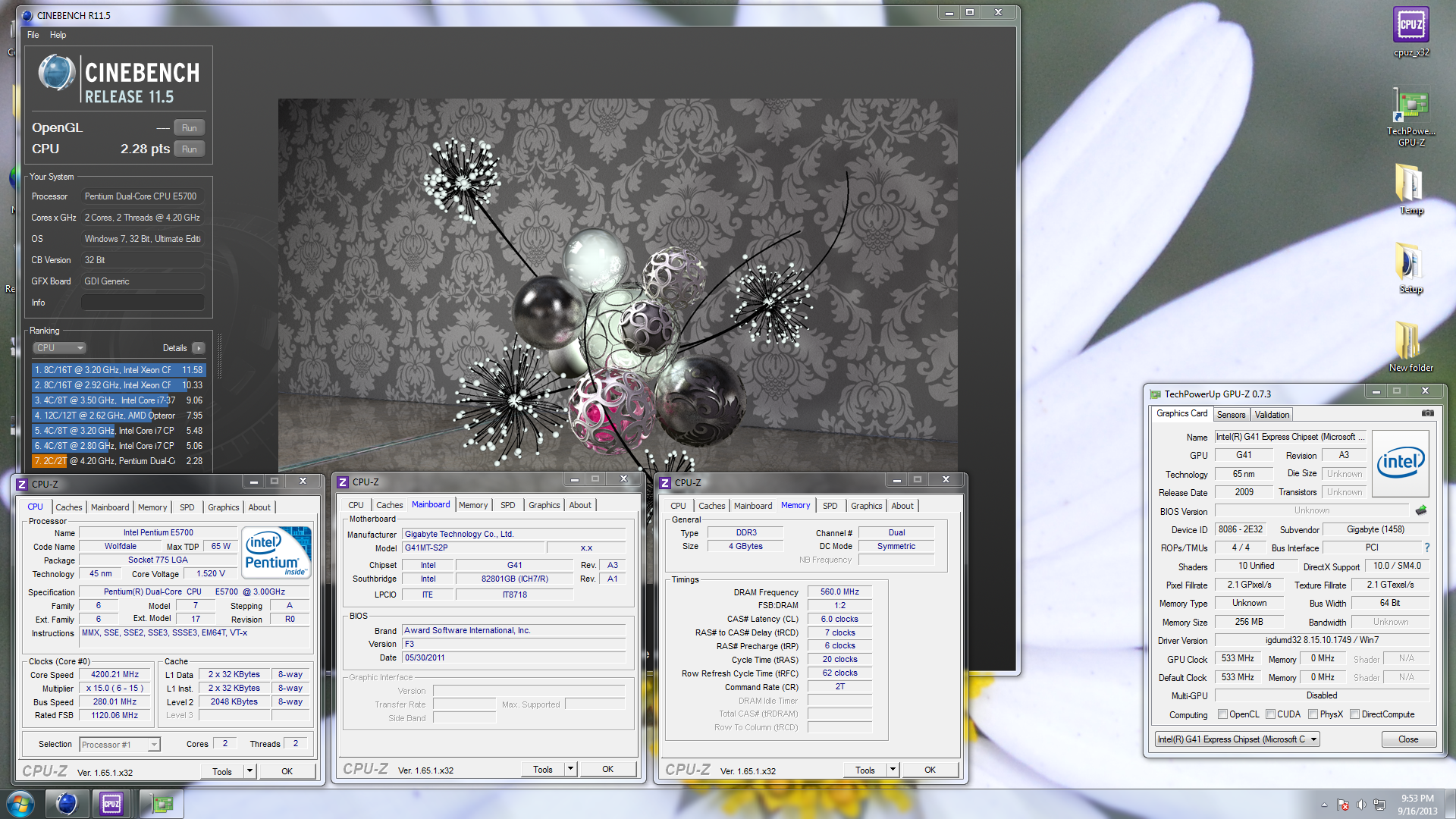Click the Z icon of CPU-Z Memory window
This screenshot has width=1456, height=819.
click(665, 482)
